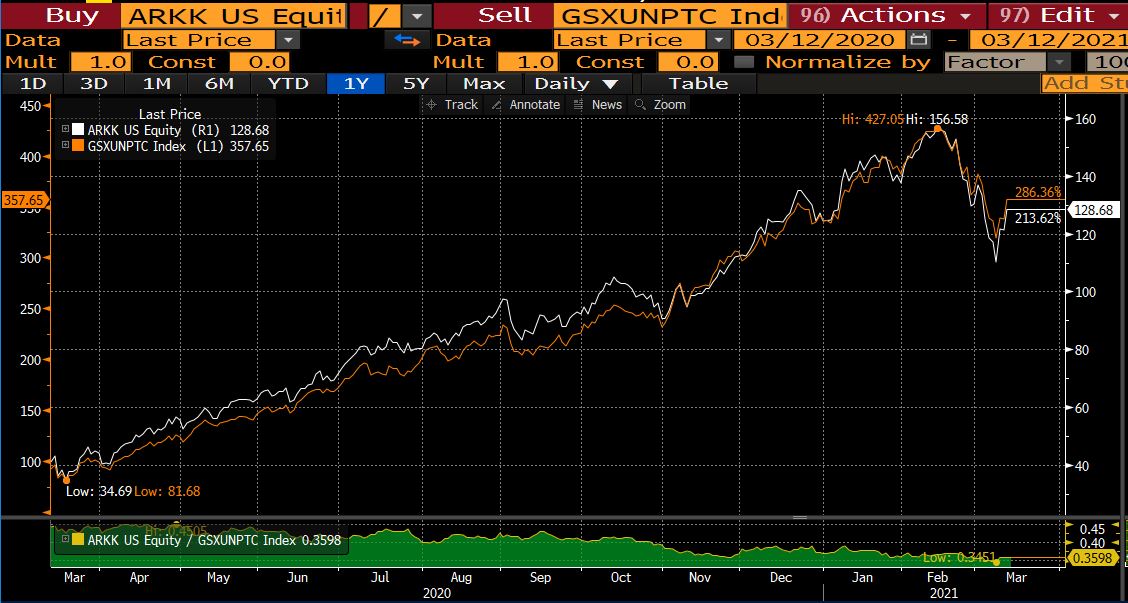Select the 1D range tab

pos(32,83)
